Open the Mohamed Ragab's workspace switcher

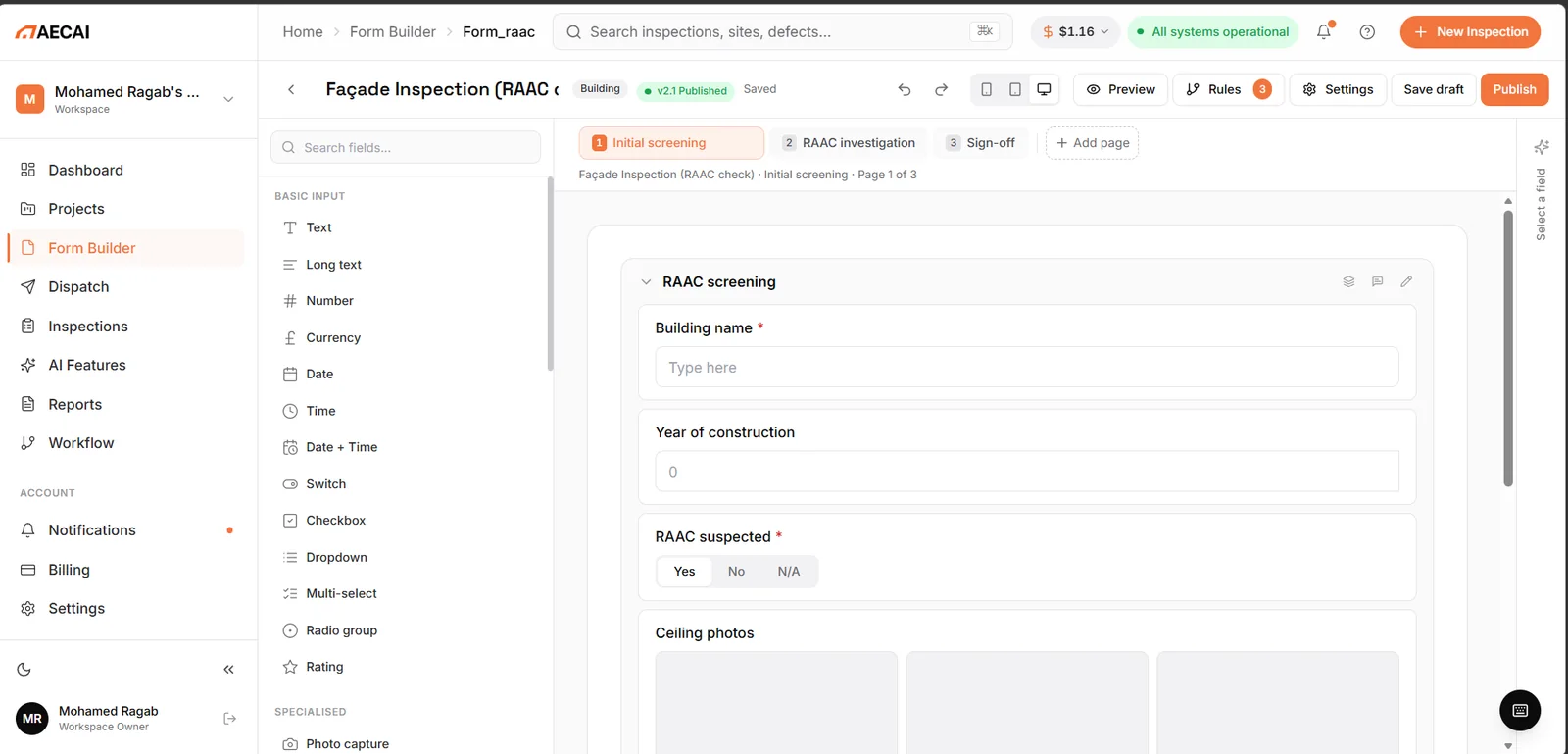point(128,99)
